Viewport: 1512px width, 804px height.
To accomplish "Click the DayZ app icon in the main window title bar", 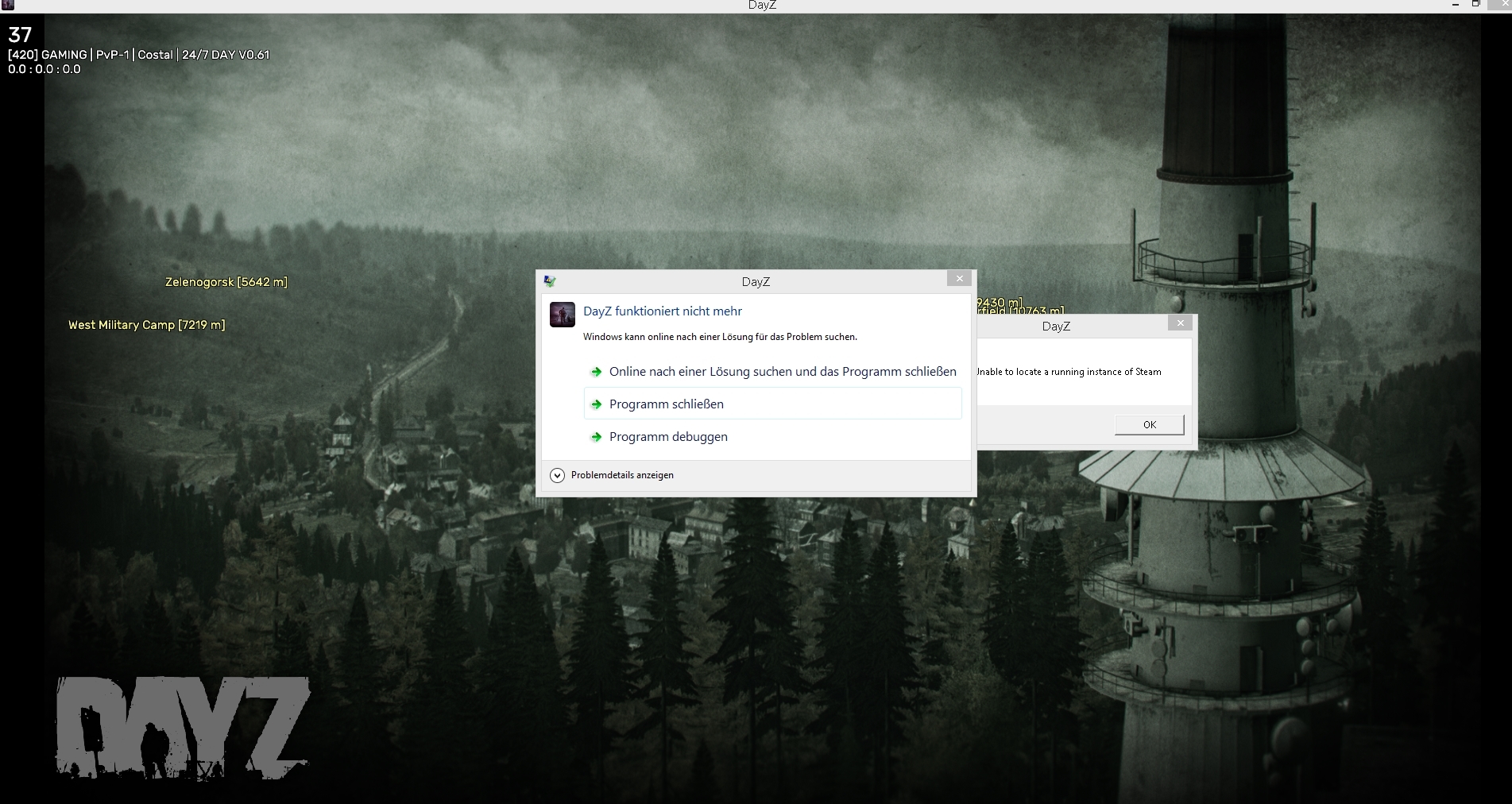I will 8,6.
